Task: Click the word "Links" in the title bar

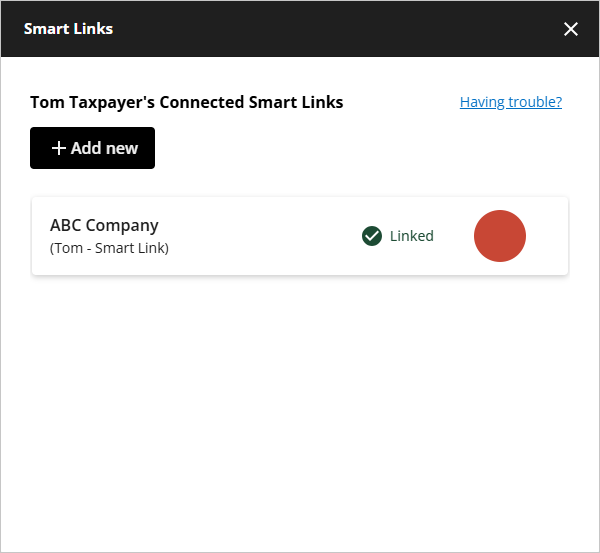Action: [x=93, y=29]
